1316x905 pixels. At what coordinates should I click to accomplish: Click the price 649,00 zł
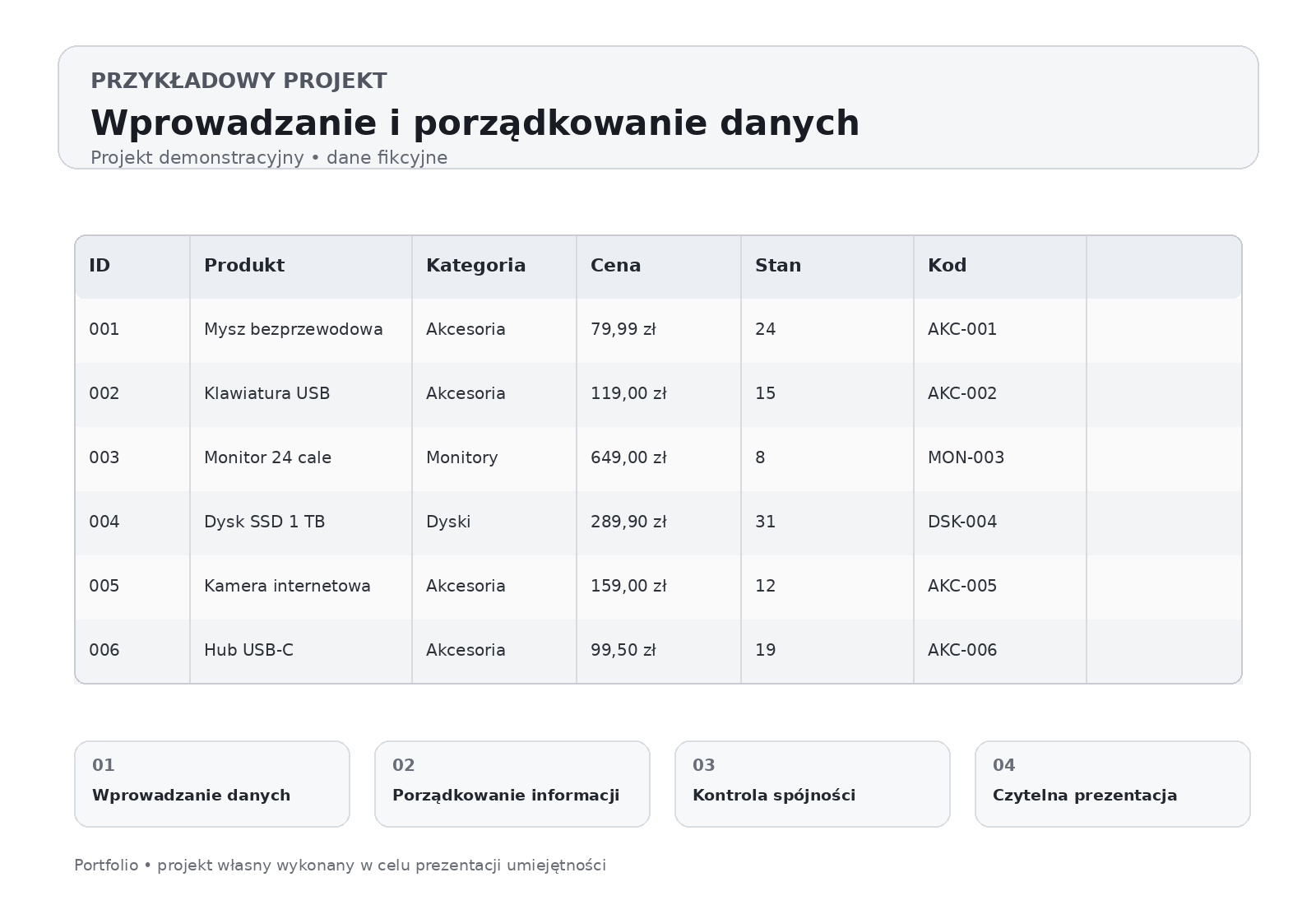click(x=628, y=458)
